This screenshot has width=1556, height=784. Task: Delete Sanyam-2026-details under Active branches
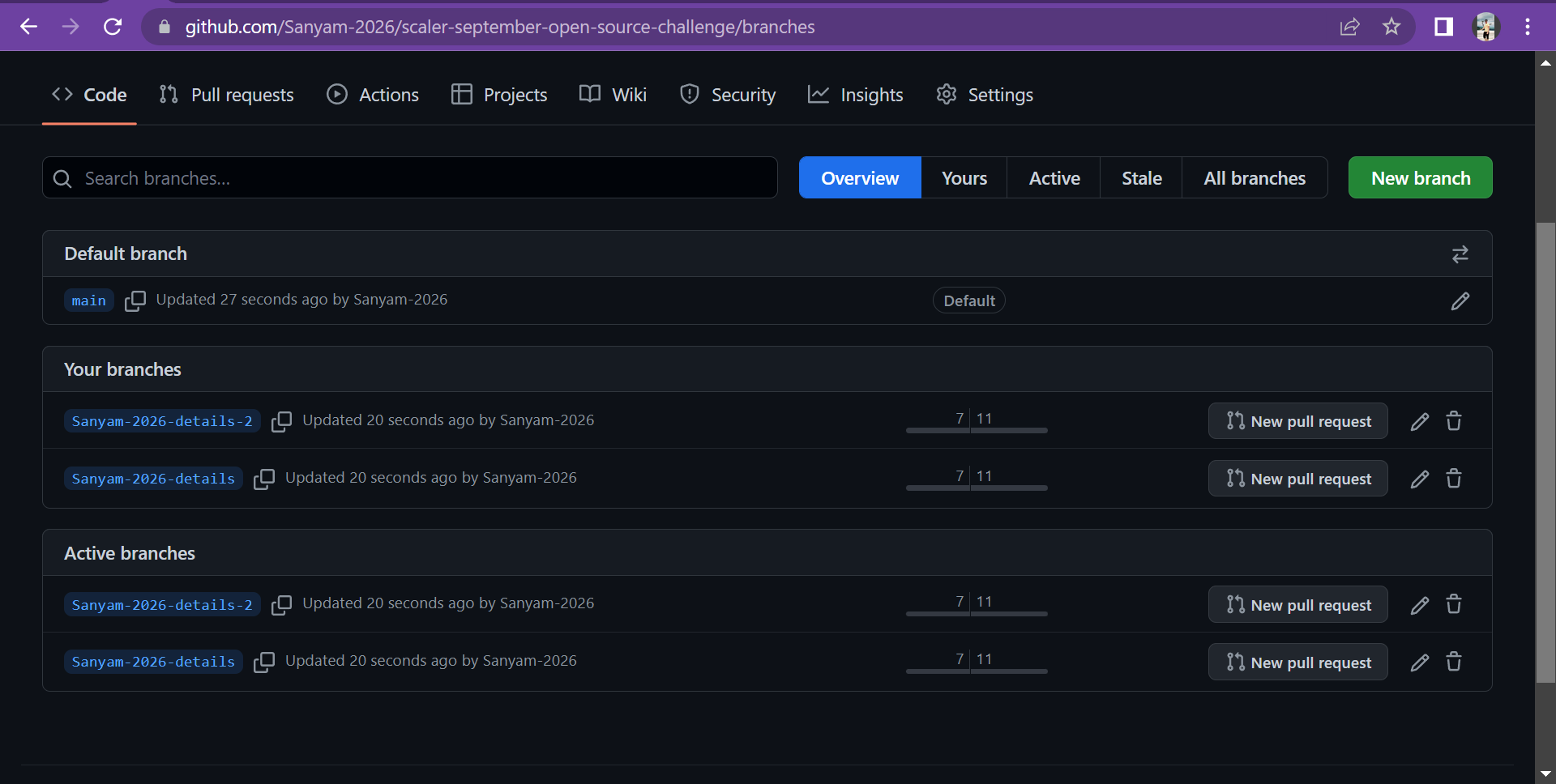point(1453,662)
